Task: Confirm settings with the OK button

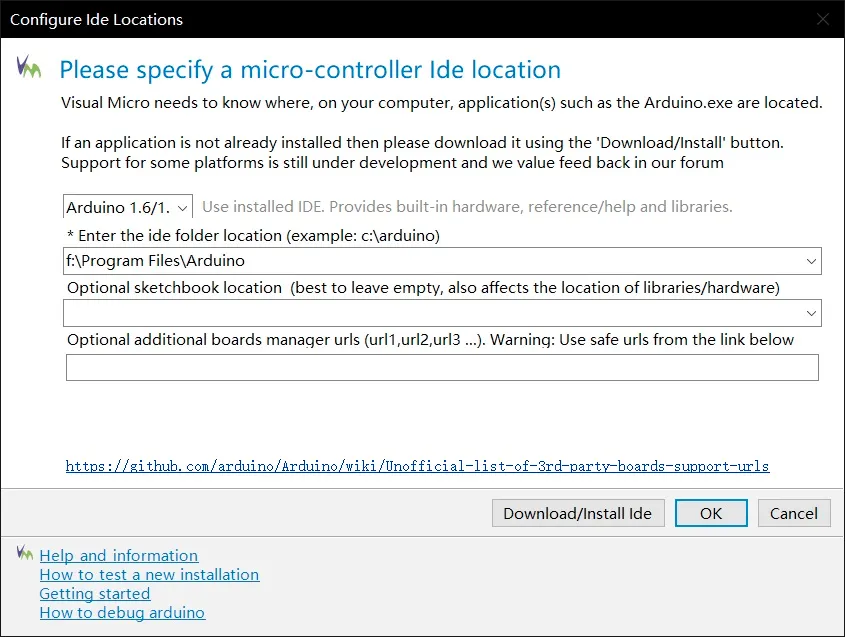Action: pyautogui.click(x=711, y=513)
